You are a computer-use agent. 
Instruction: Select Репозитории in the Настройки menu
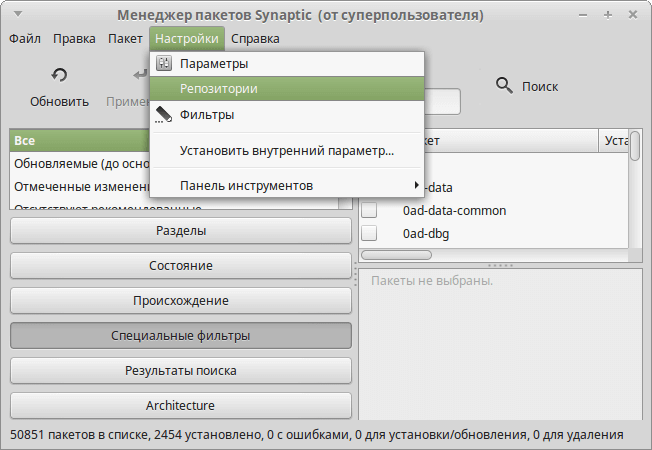tap(287, 89)
